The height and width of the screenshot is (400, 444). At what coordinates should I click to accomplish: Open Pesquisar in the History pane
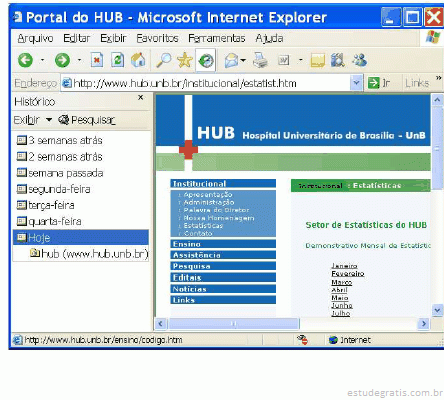pyautogui.click(x=87, y=120)
